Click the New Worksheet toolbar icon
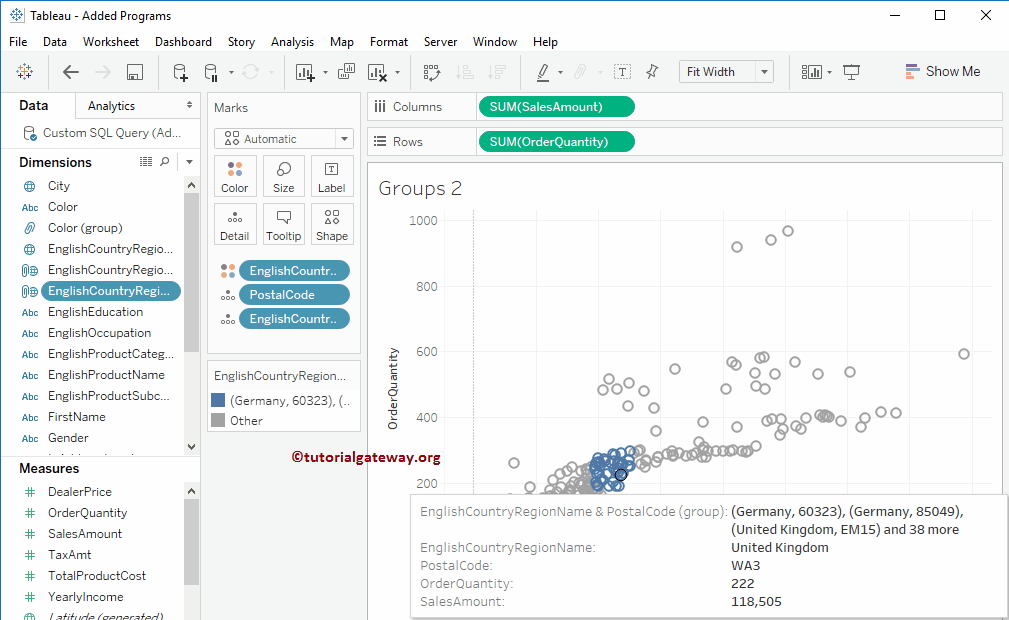 304,72
